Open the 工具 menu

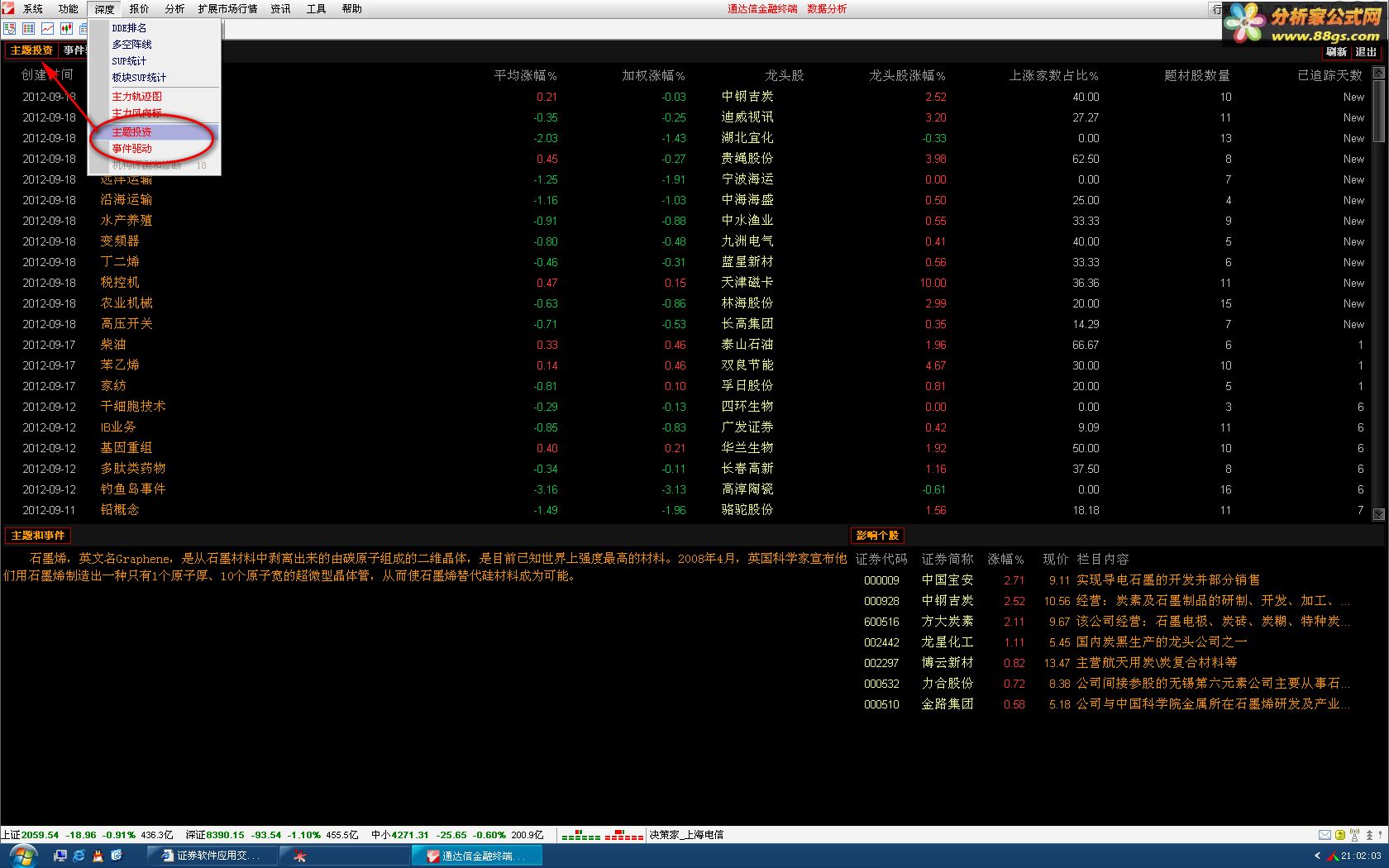click(316, 9)
